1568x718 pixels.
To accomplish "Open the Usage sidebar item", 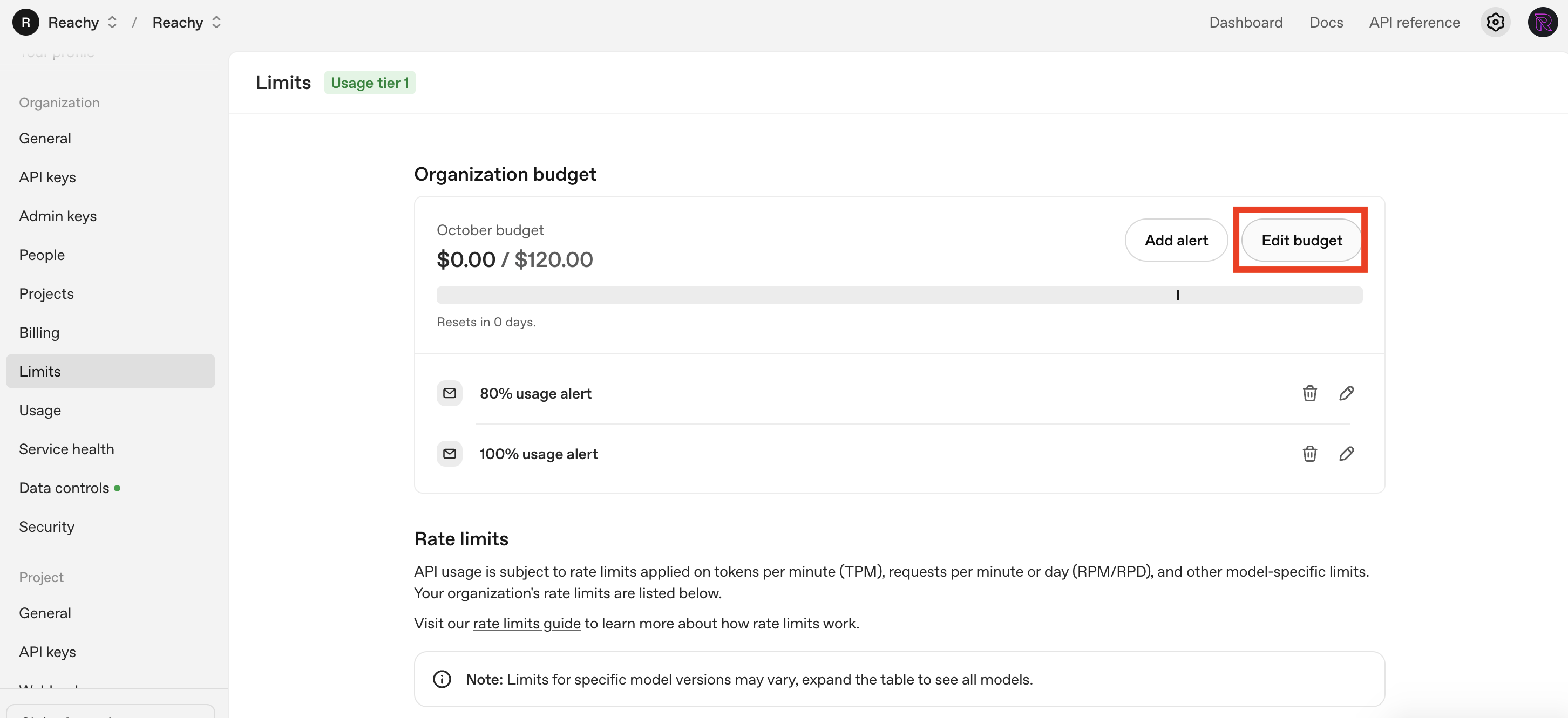I will (39, 410).
